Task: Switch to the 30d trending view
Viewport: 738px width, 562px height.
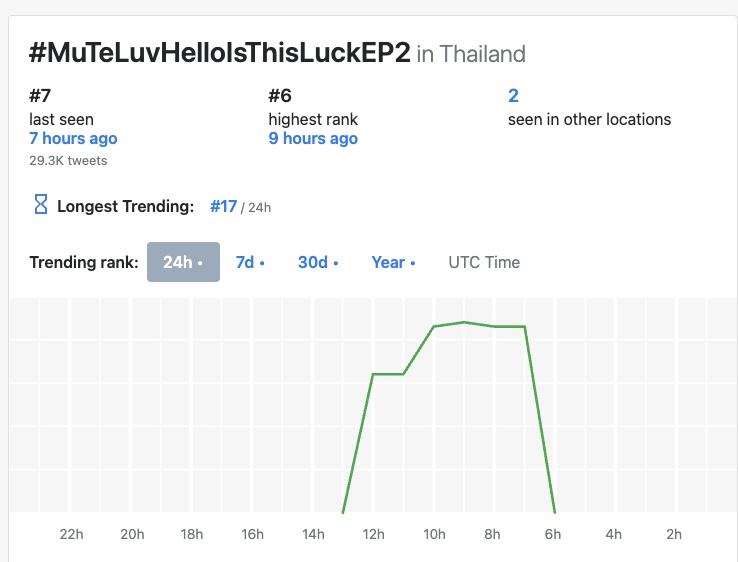Action: point(318,262)
